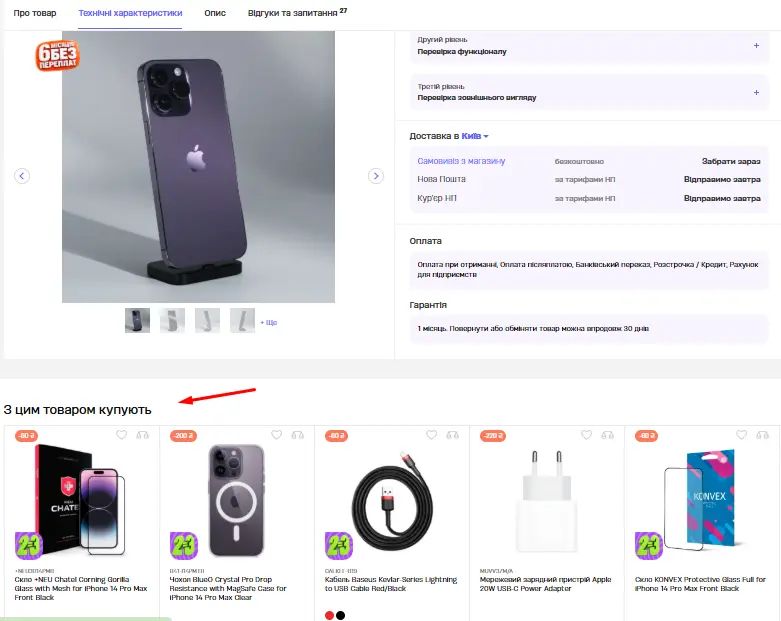Image resolution: width=781 pixels, height=621 pixels.
Task: Compare the KONVEX protective glass
Action: click(x=763, y=435)
